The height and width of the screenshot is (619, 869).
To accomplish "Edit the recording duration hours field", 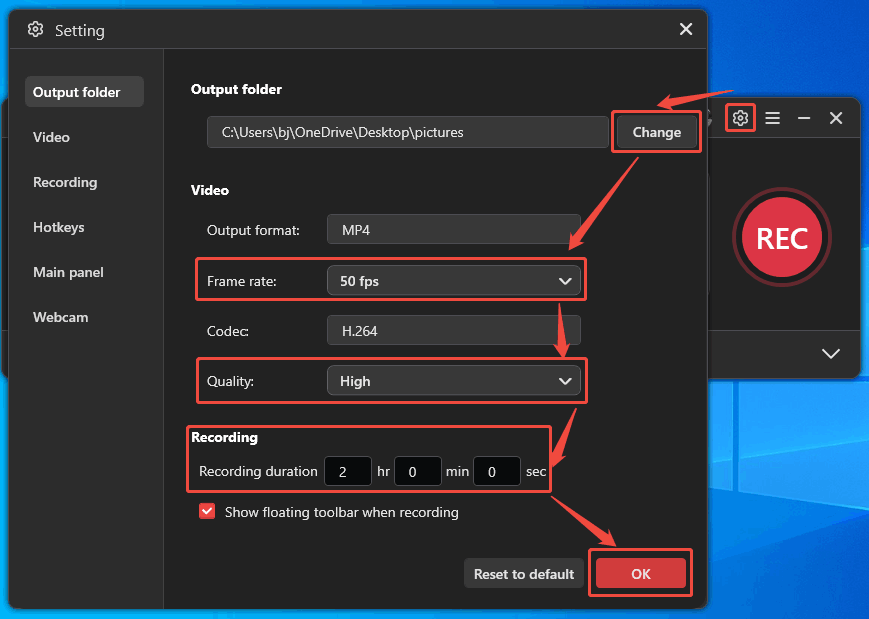I will tap(347, 471).
